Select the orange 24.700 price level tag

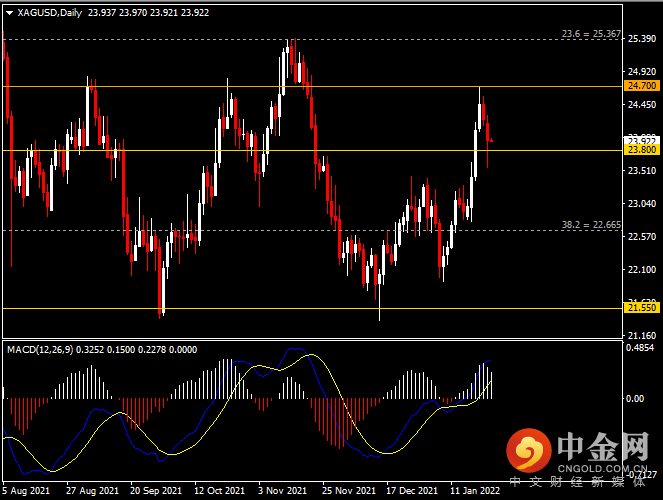(641, 86)
